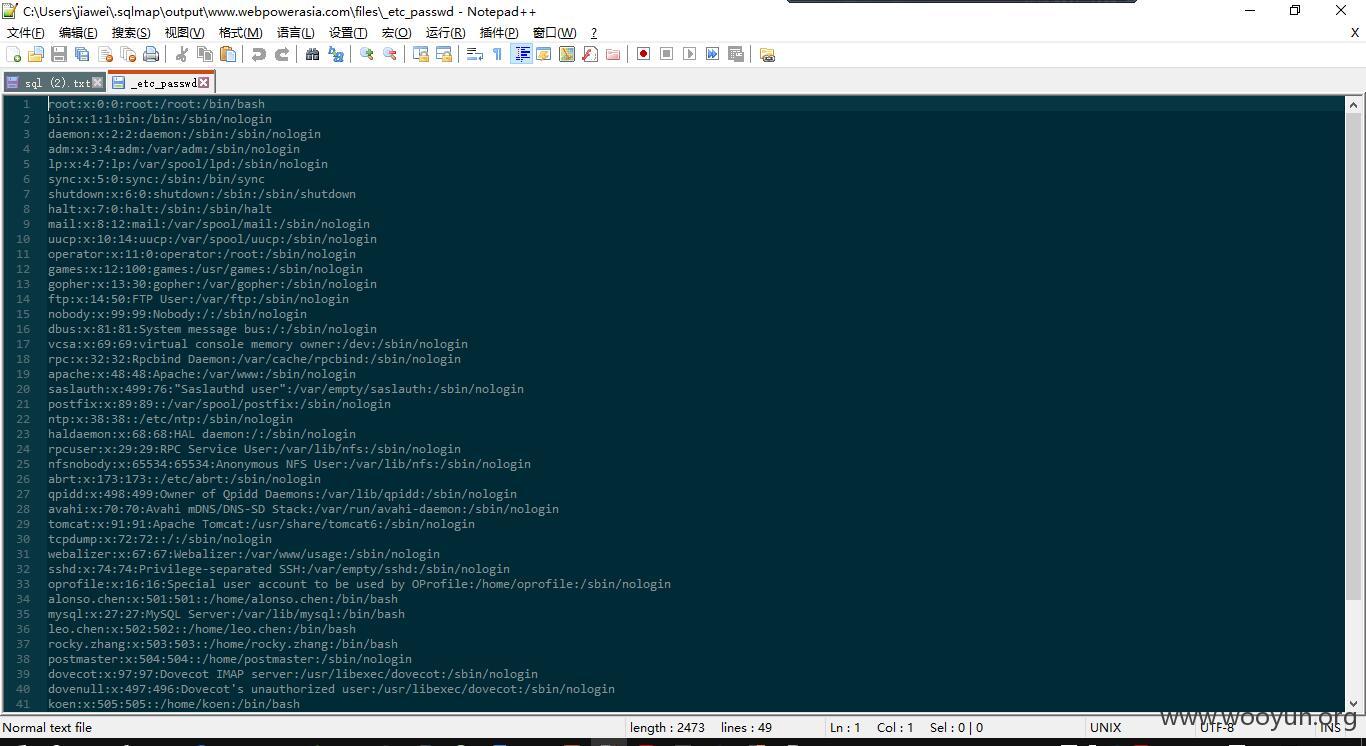This screenshot has width=1366, height=746.
Task: Open the 语言(L) menu
Action: pyautogui.click(x=295, y=32)
